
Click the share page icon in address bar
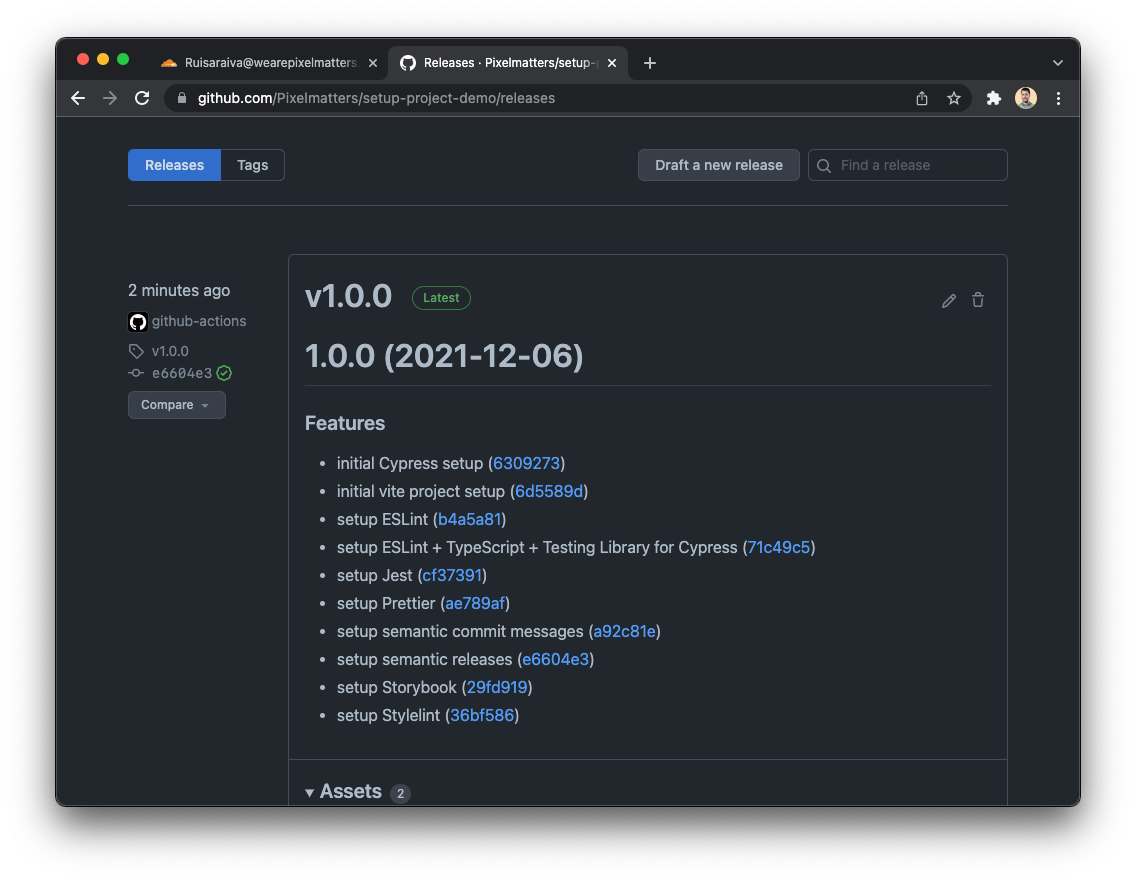click(922, 99)
